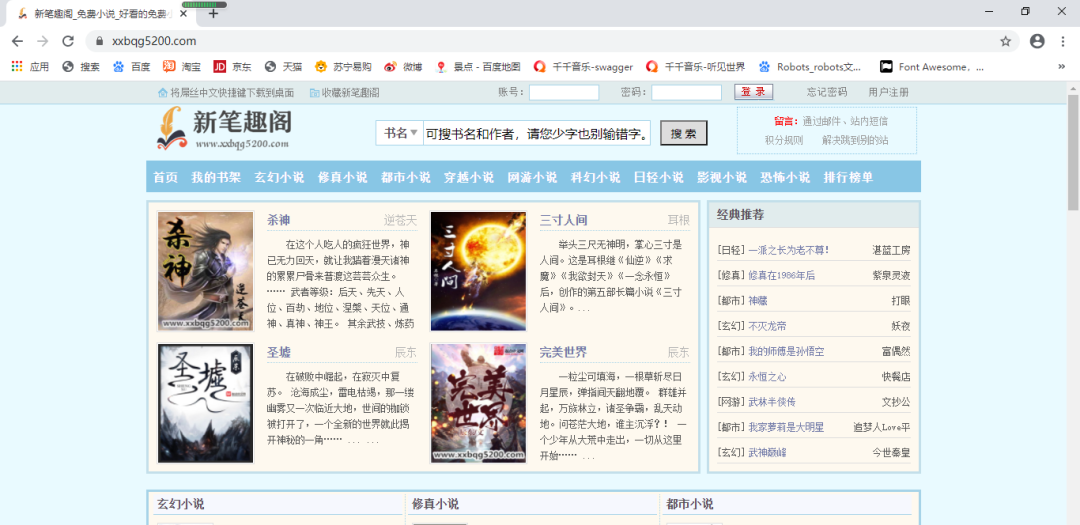
Task: Open the 千千音乐-听见世界 bookmark
Action: pyautogui.click(x=696, y=67)
